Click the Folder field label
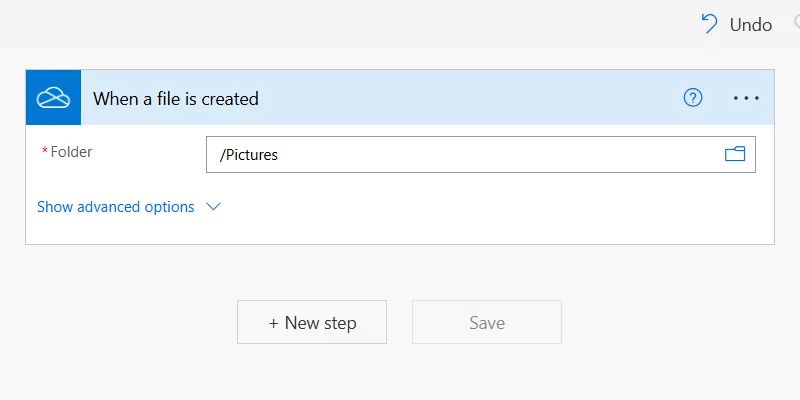800x400 pixels. click(71, 152)
